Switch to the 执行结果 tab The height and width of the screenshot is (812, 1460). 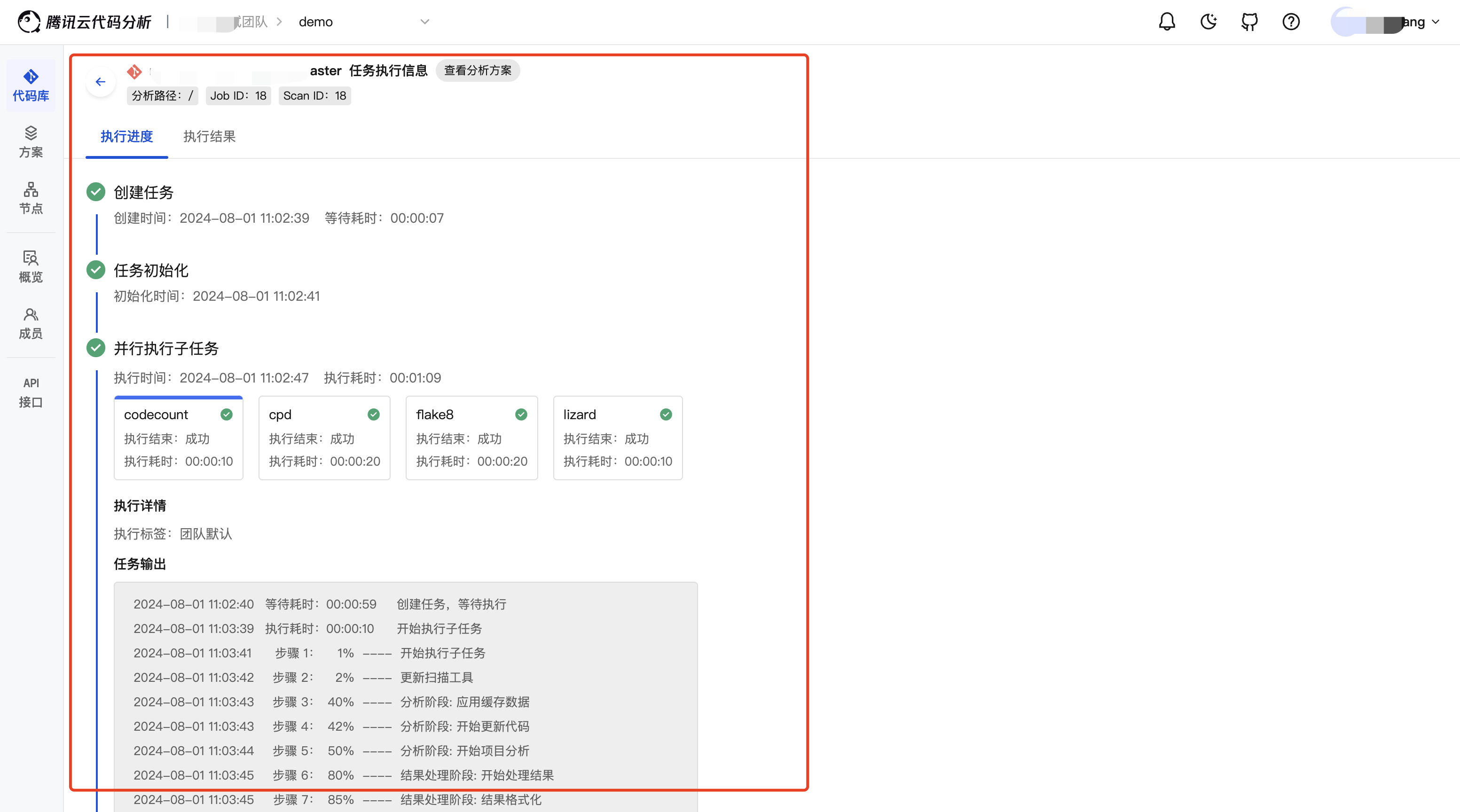209,137
